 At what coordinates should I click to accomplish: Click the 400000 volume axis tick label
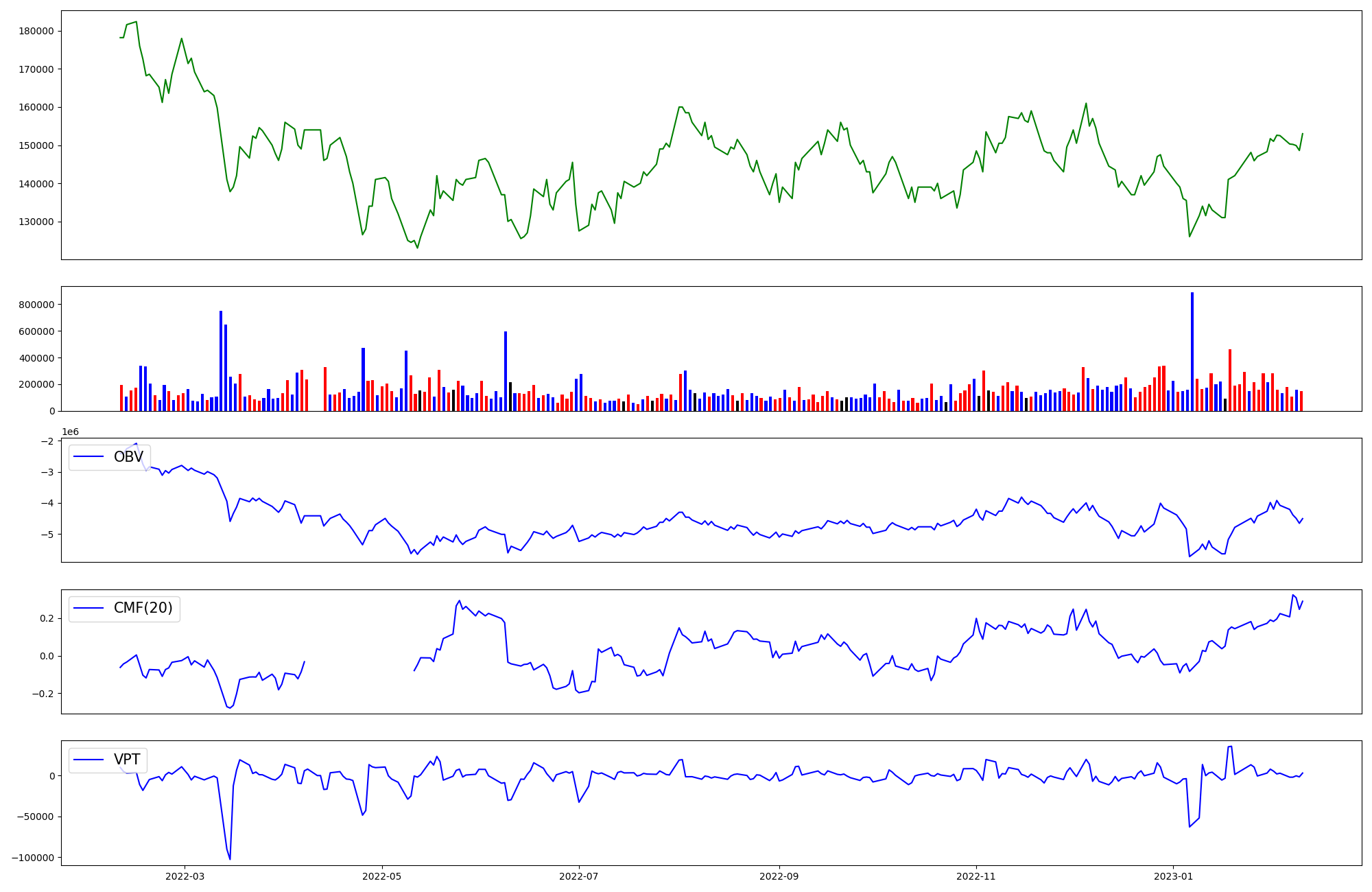[37, 358]
